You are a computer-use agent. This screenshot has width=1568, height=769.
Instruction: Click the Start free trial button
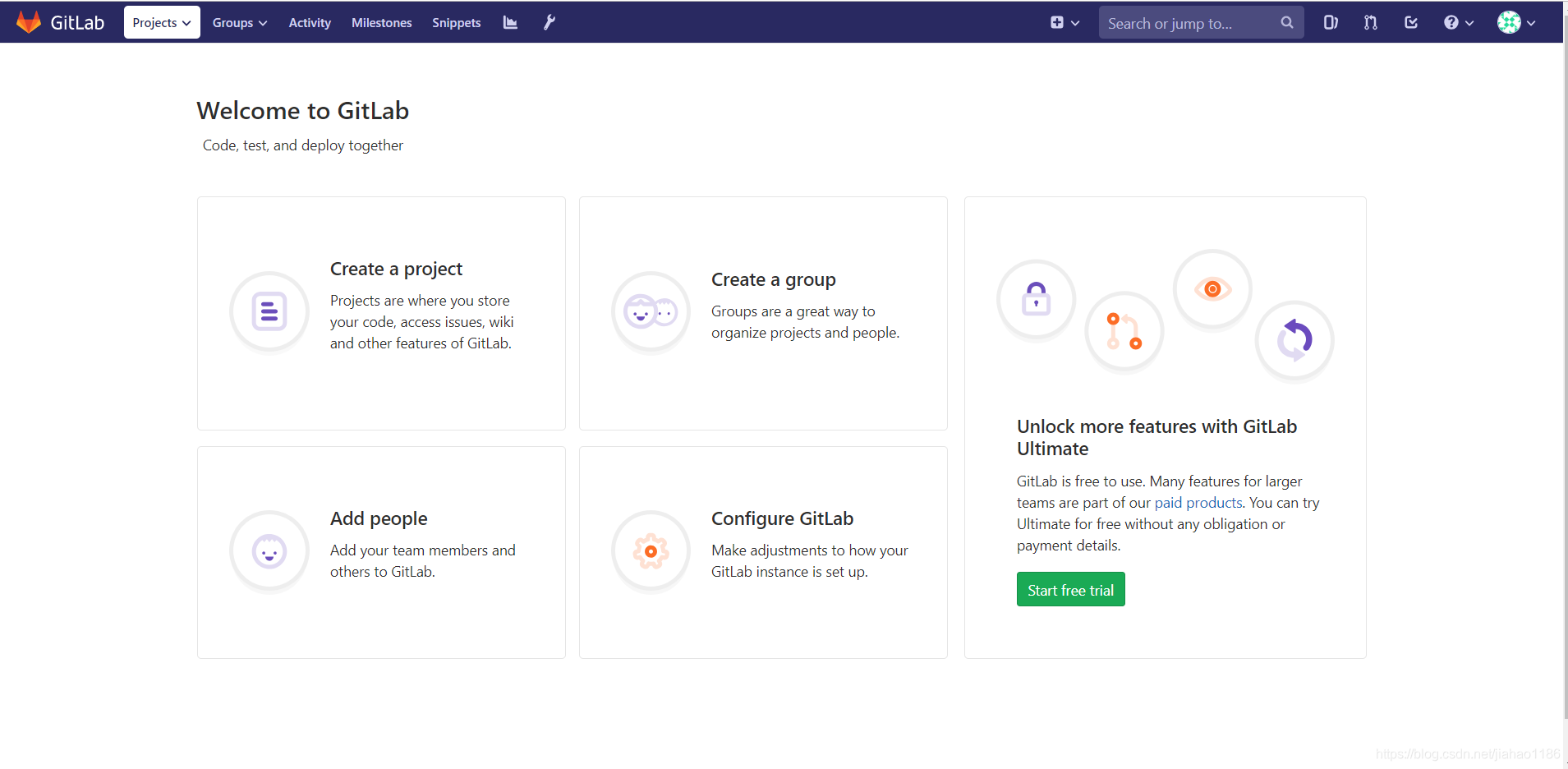tap(1070, 590)
